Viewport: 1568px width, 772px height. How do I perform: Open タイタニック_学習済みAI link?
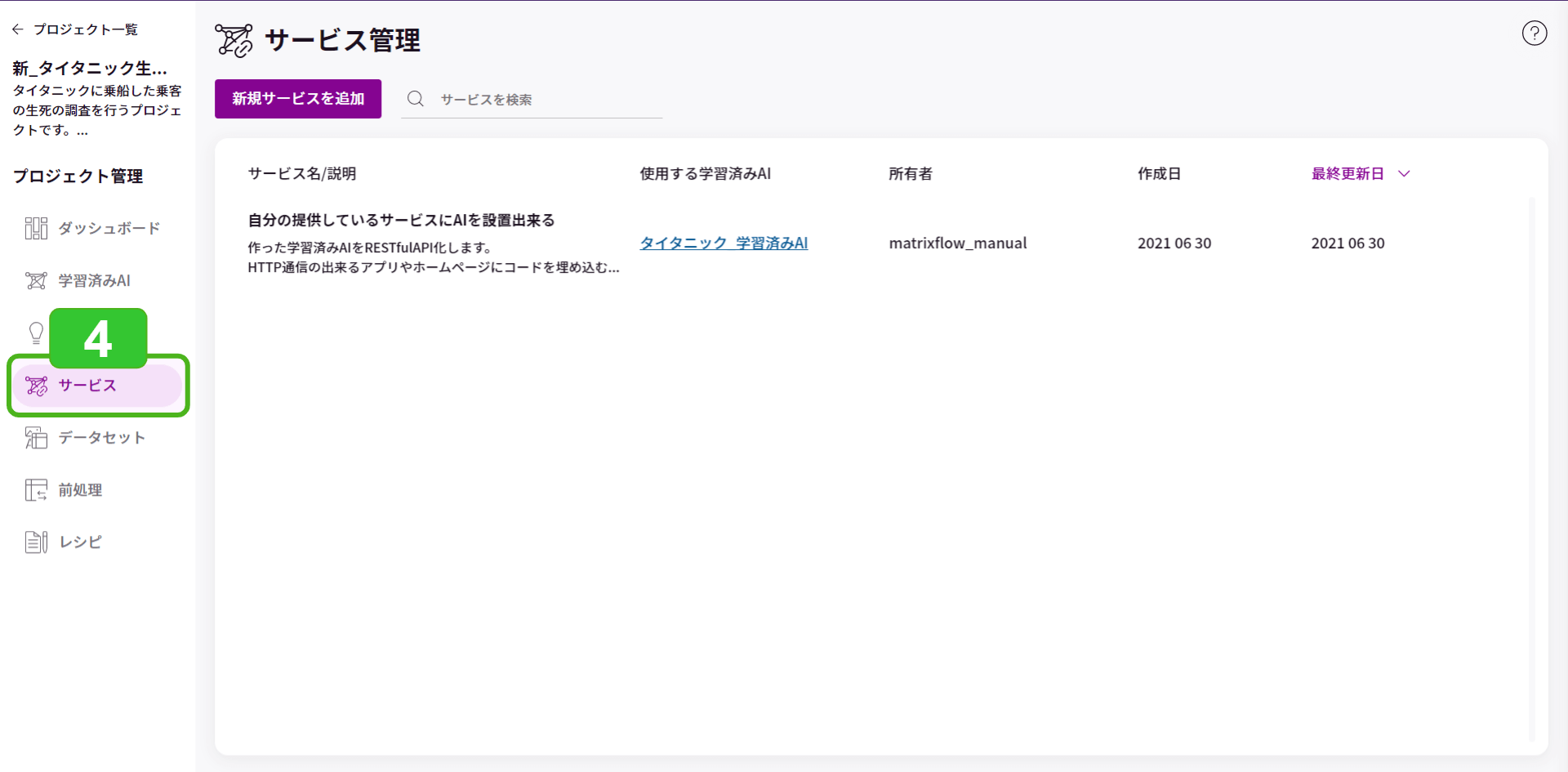click(x=724, y=243)
